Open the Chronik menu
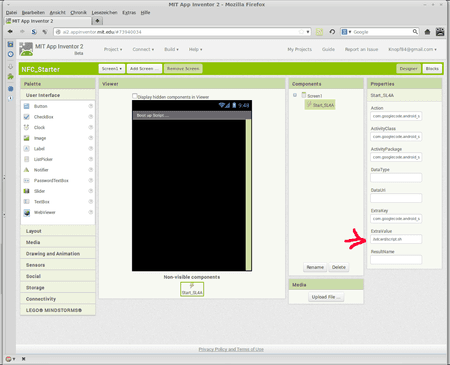This screenshot has height=365, width=450. [78, 12]
